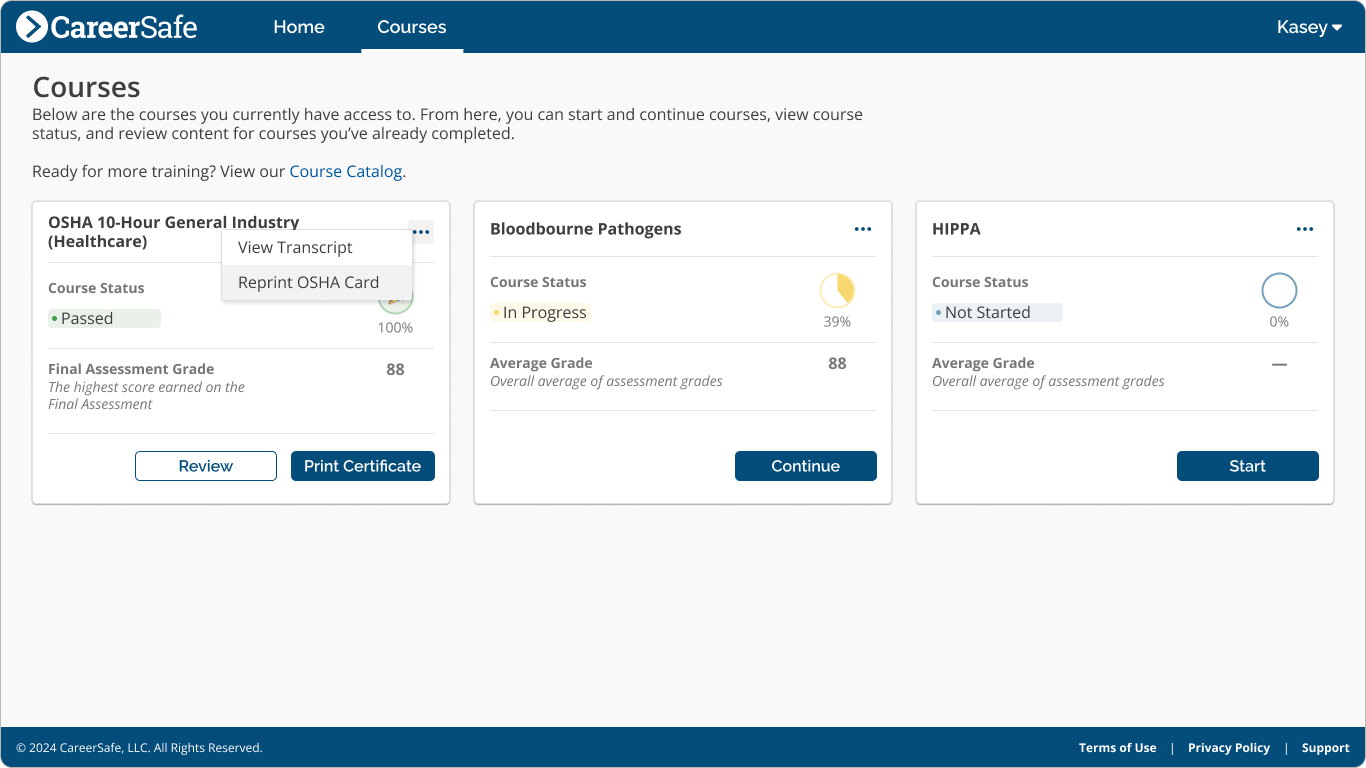
Task: Continue the Bloodbourne Pathogens course
Action: pos(806,466)
